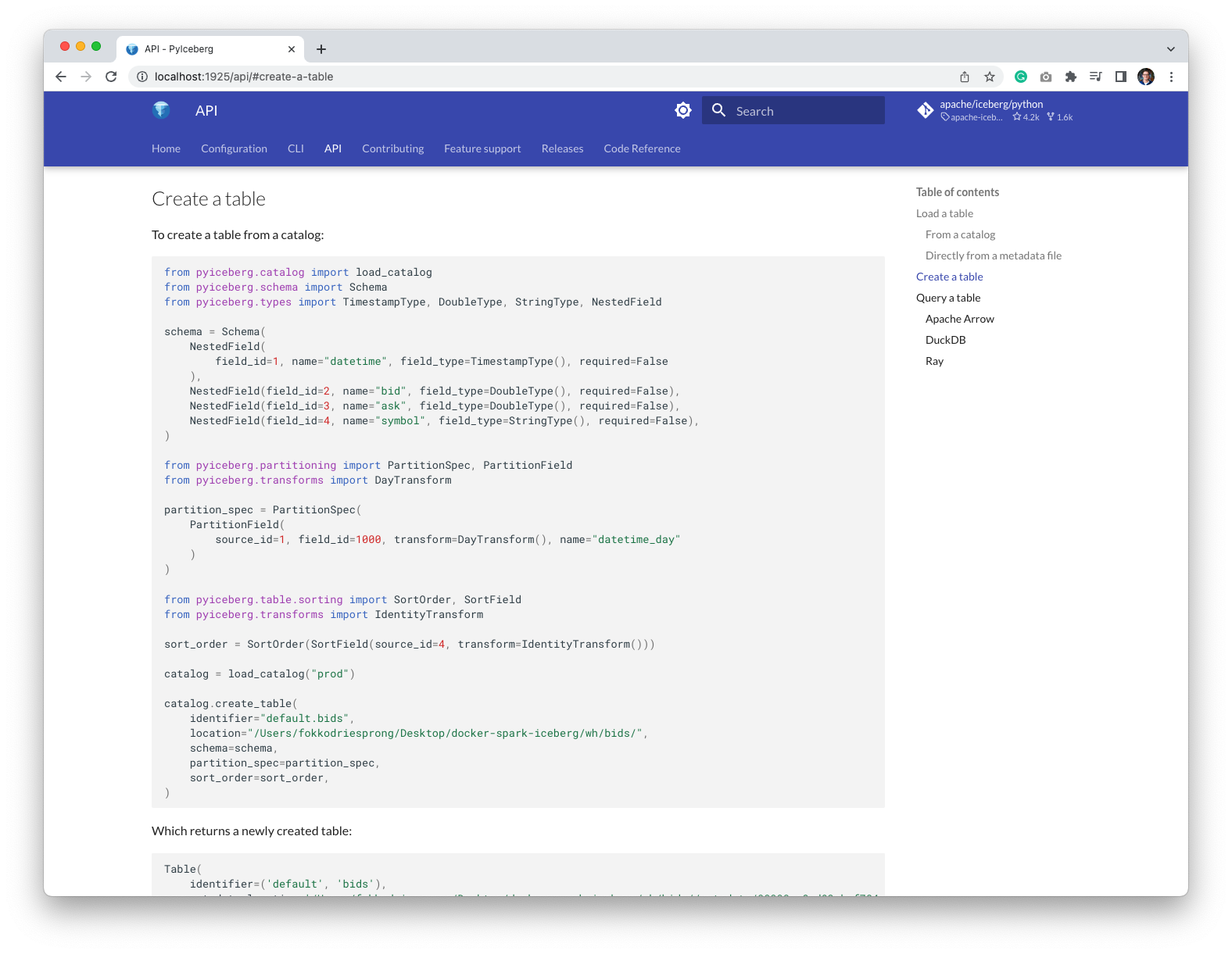Jump to DuckDB section
1232x954 pixels.
[x=945, y=340]
